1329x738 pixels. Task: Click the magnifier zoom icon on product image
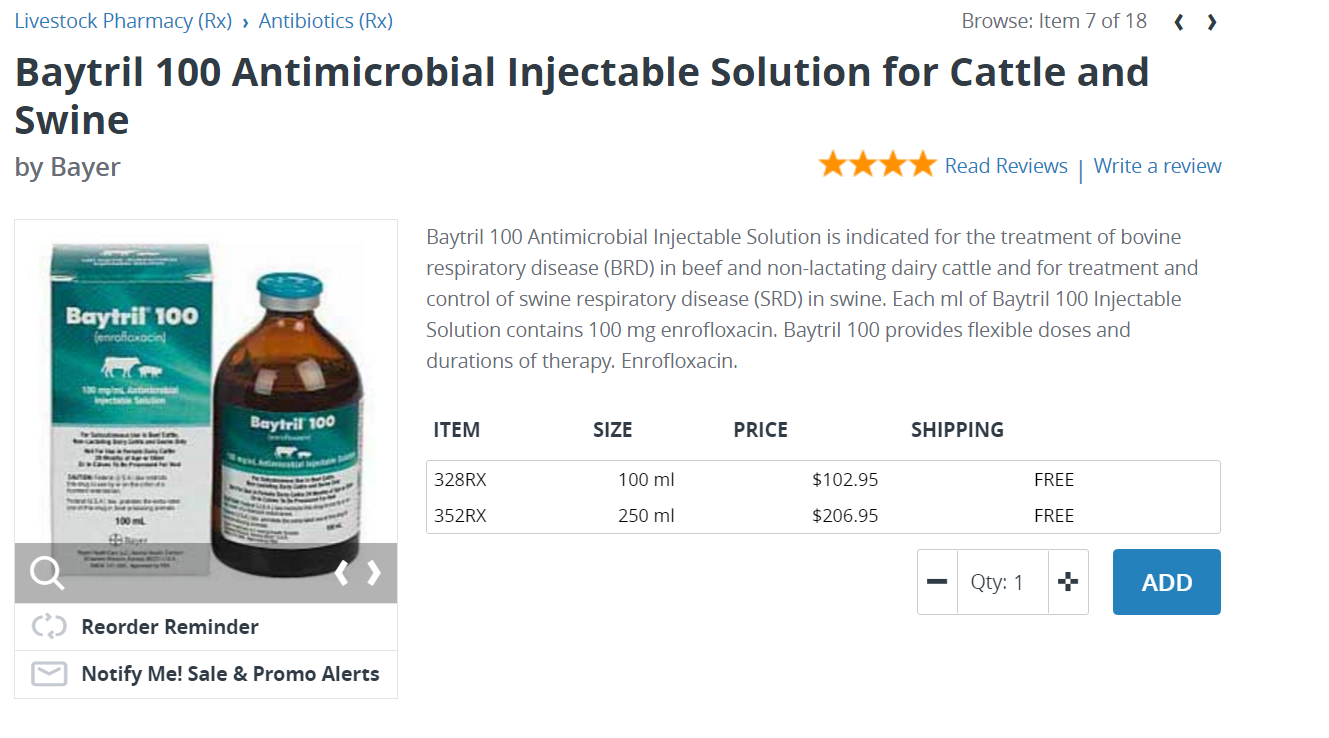tap(47, 573)
